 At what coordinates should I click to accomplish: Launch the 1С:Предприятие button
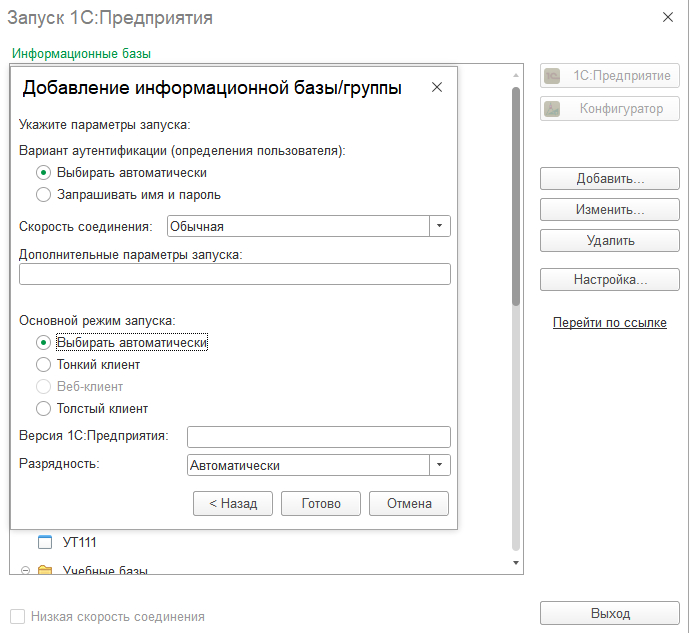[x=610, y=76]
